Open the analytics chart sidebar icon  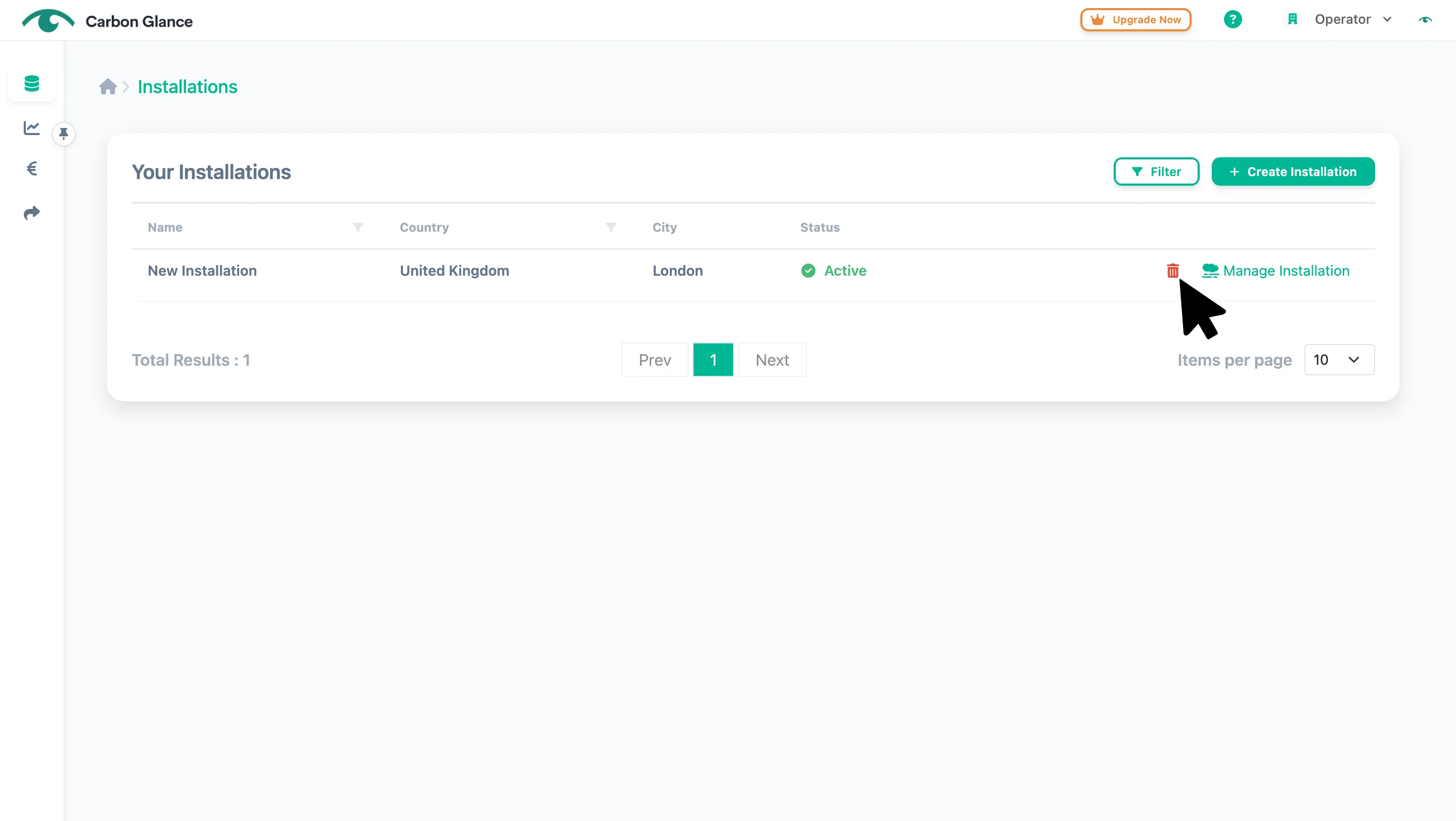(x=32, y=128)
